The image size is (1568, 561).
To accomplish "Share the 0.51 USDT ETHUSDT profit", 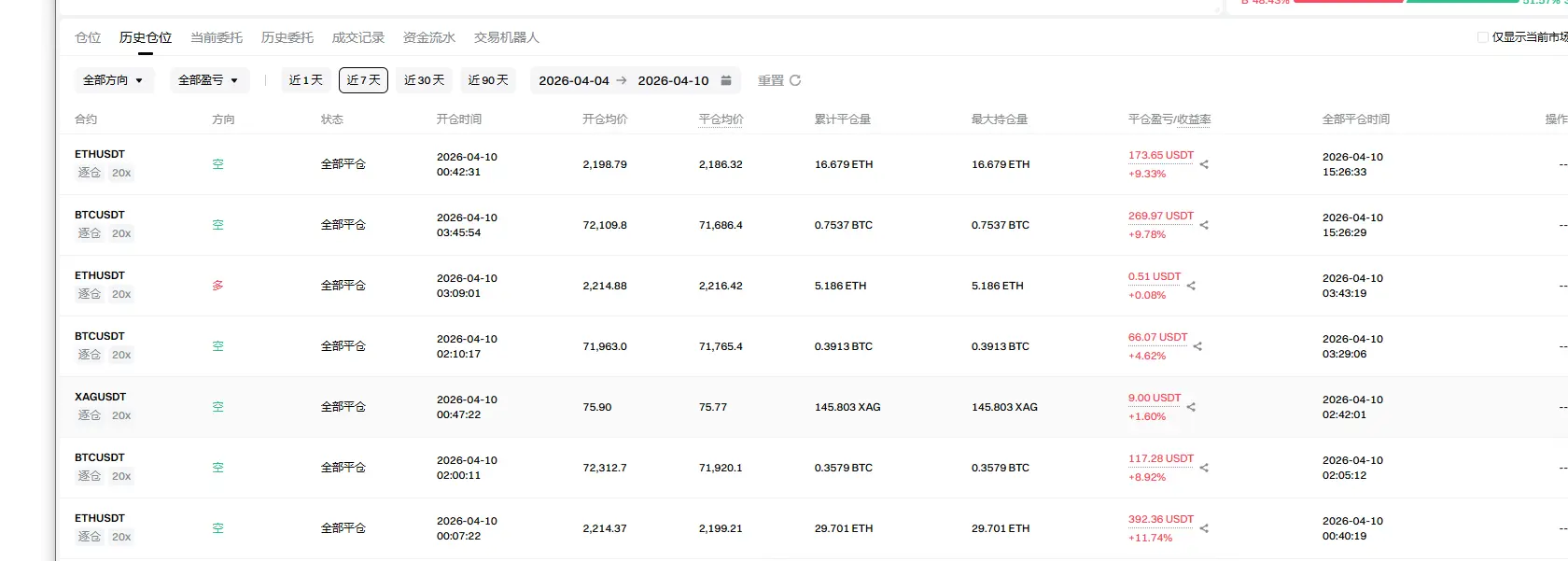I will point(1191,286).
